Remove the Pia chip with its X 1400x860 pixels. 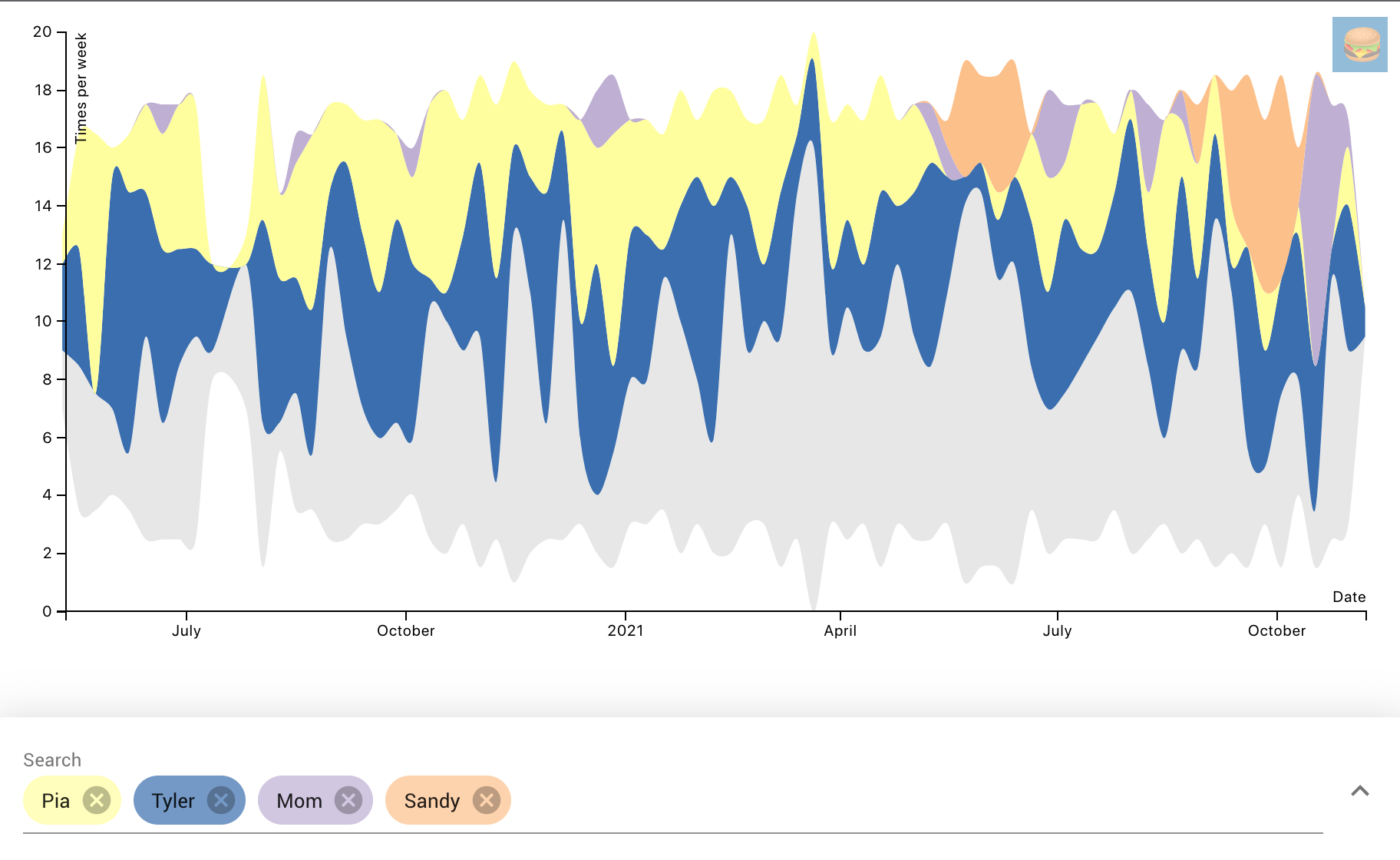(x=97, y=800)
